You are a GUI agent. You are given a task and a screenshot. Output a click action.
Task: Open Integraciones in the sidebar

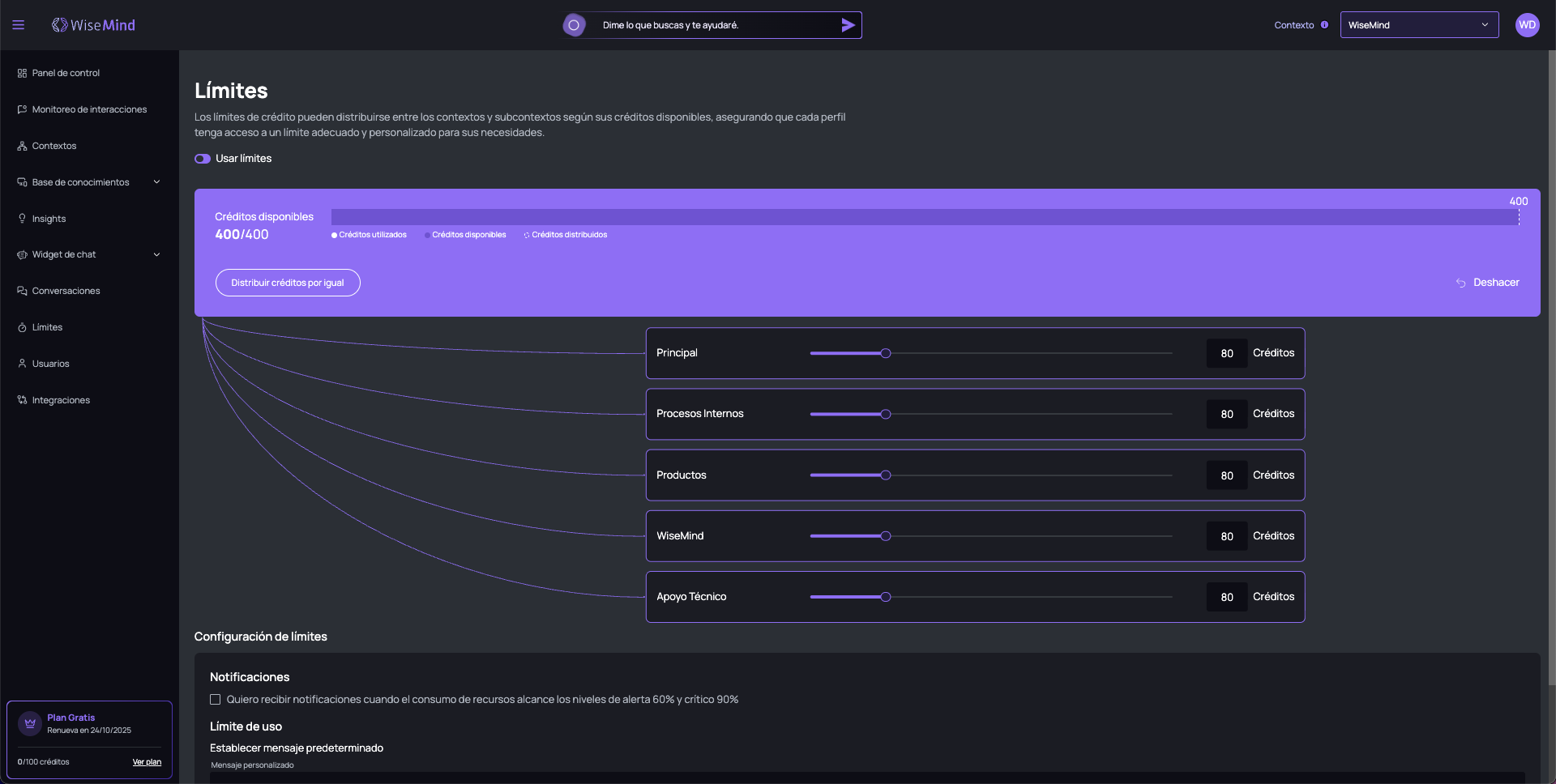(x=61, y=400)
